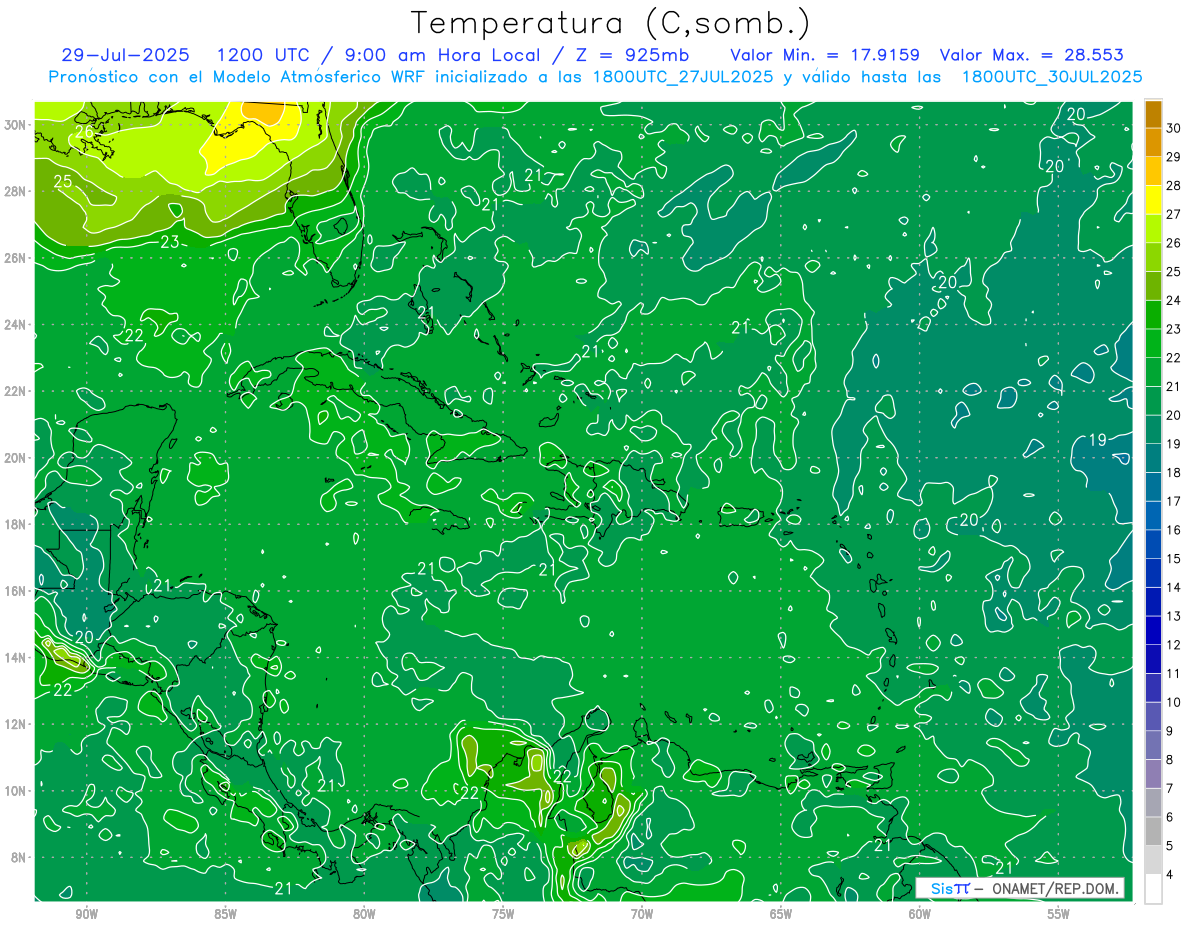This screenshot has width=1200, height=927.
Task: Click the latitude label "30N"
Action: [15, 125]
